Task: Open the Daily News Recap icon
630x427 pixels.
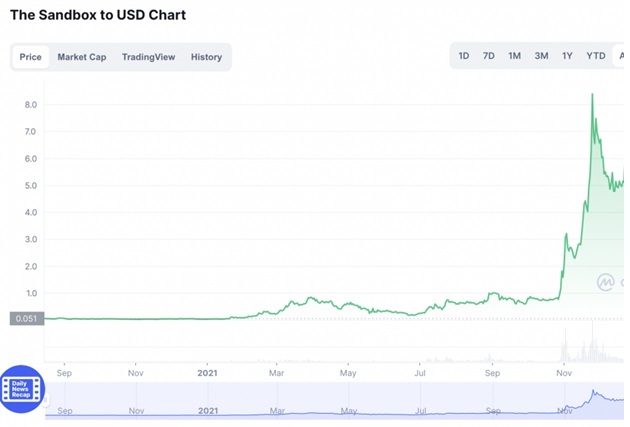Action: pyautogui.click(x=23, y=390)
